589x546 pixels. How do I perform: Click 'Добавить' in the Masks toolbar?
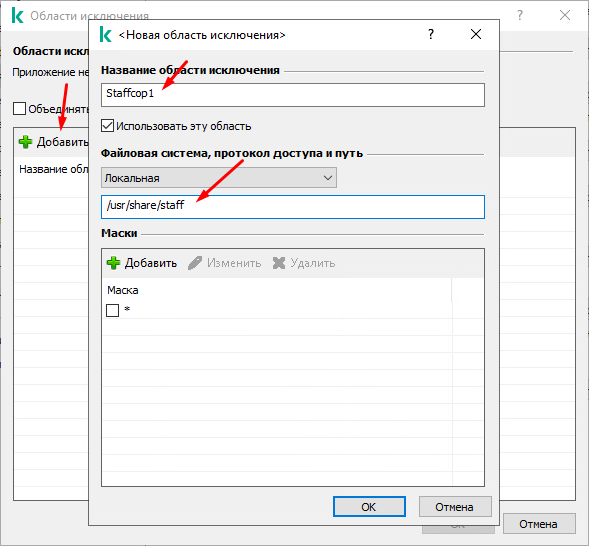point(151,263)
